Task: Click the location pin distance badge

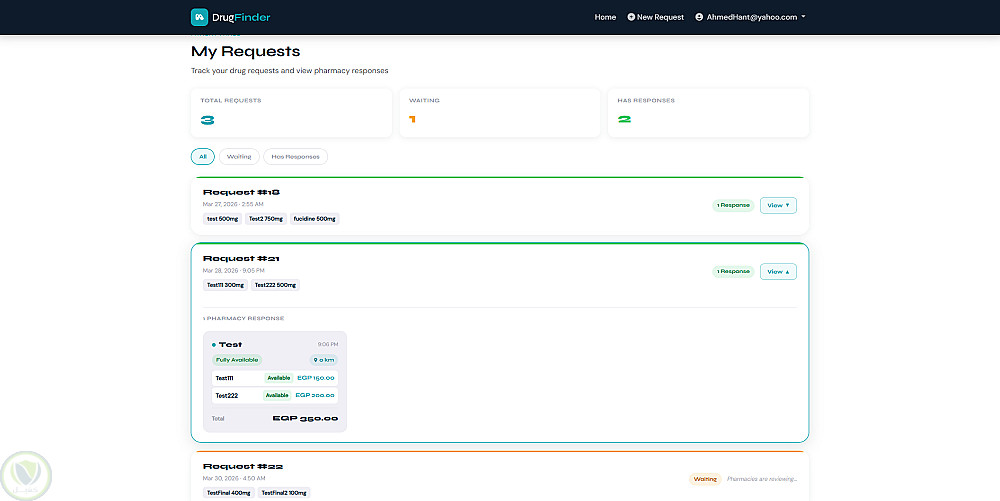Action: (x=323, y=360)
